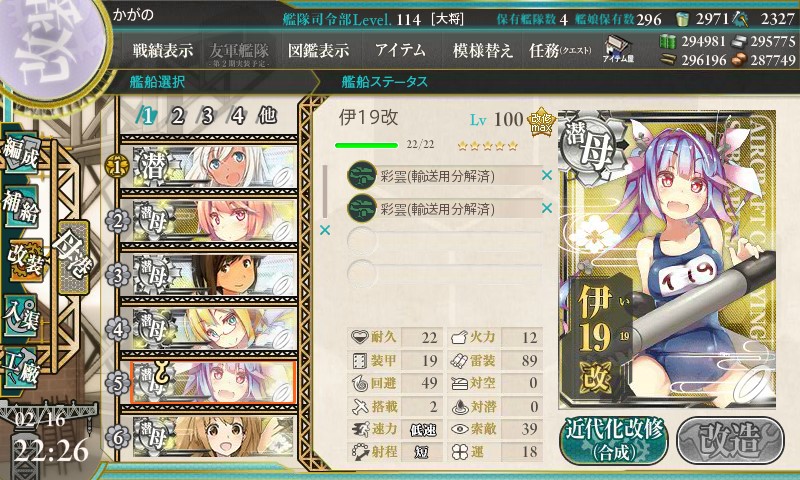This screenshot has height=480, width=800.
Task: Return to 母港 home port icon
Action: pyautogui.click(x=73, y=257)
